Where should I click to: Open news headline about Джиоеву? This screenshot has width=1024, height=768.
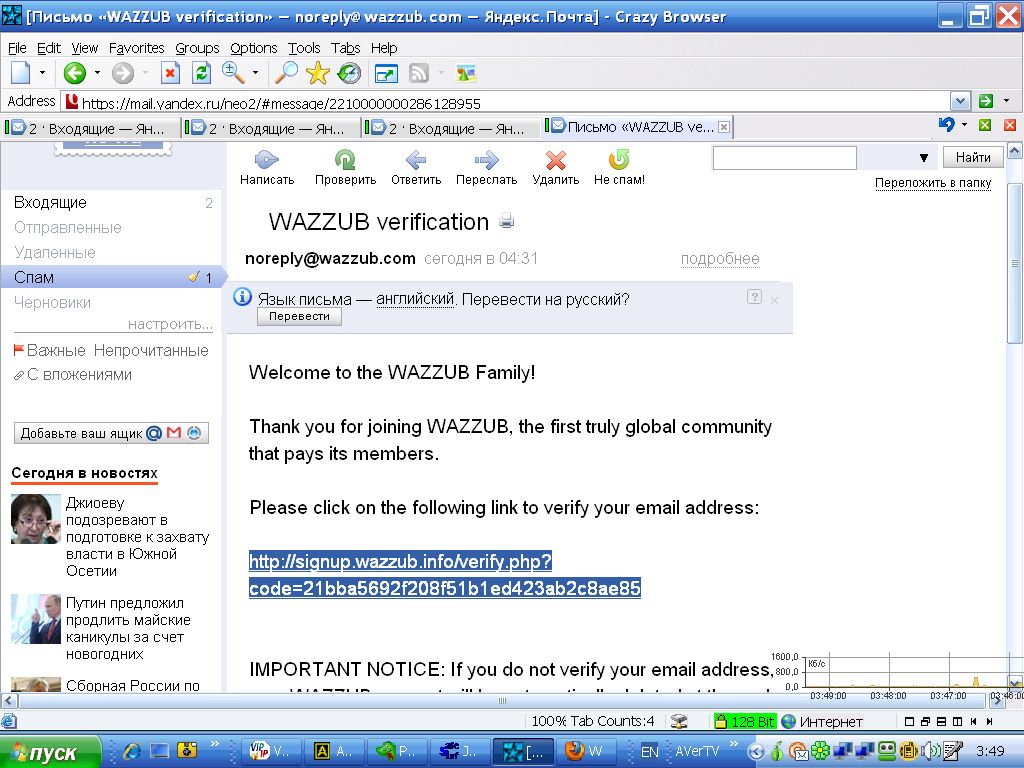[137, 537]
